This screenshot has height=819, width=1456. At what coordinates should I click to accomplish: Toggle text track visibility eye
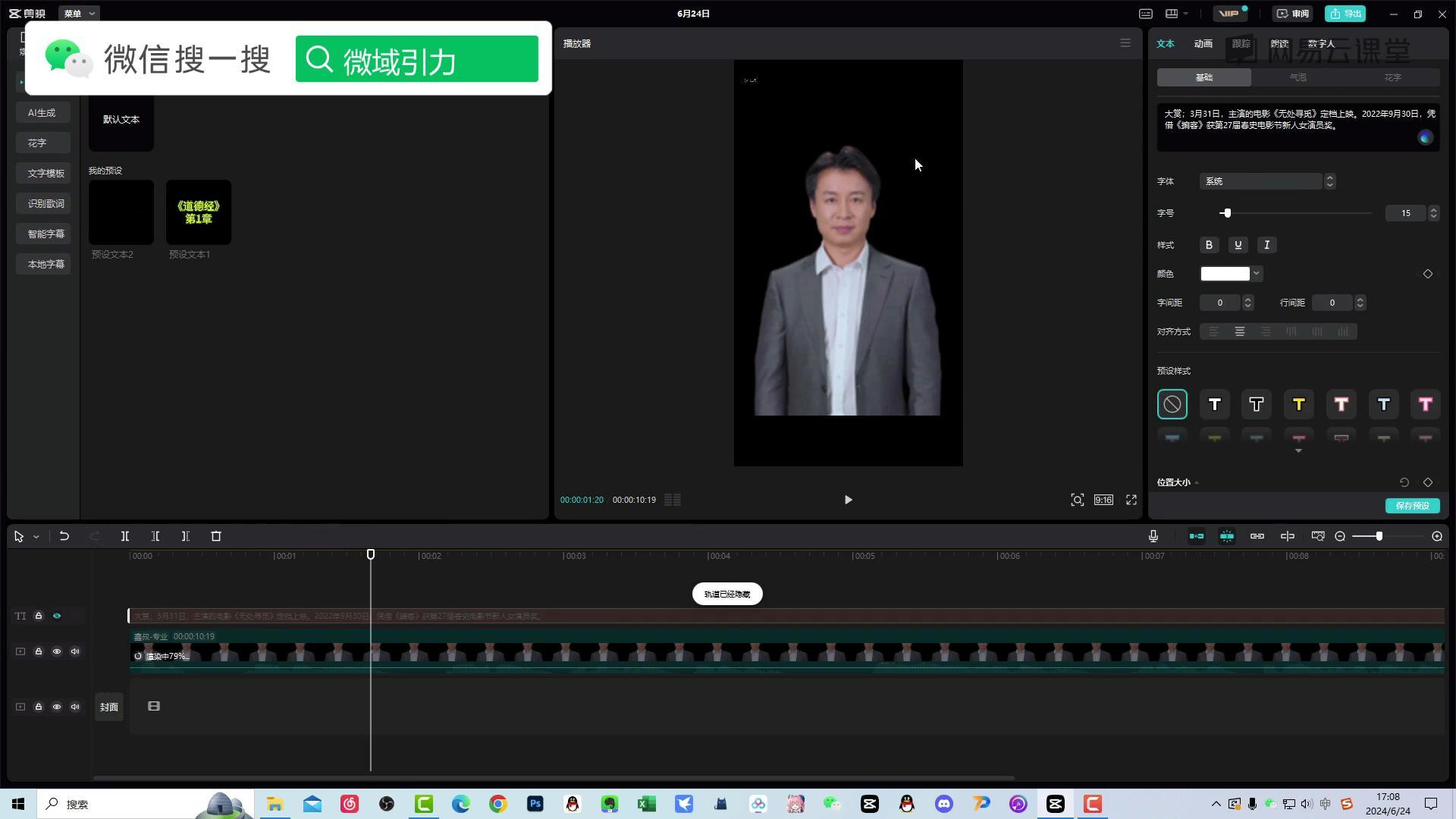click(x=57, y=616)
